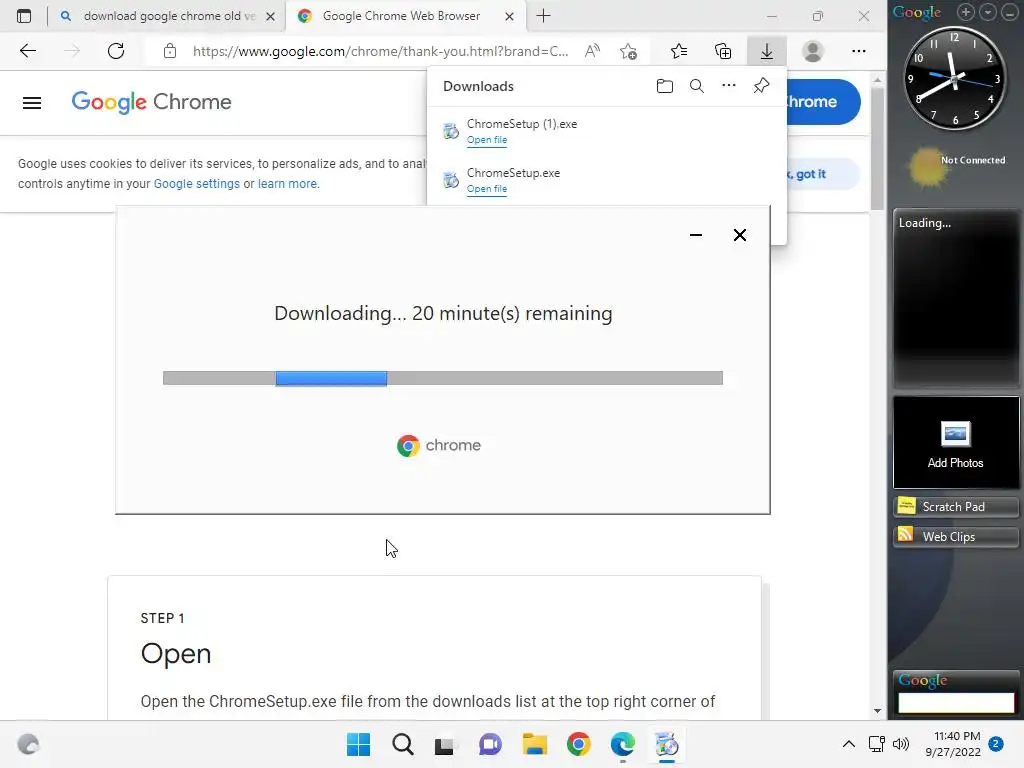The height and width of the screenshot is (768, 1024).
Task: Select Chrome installer taskbar icon
Action: pyautogui.click(x=667, y=744)
